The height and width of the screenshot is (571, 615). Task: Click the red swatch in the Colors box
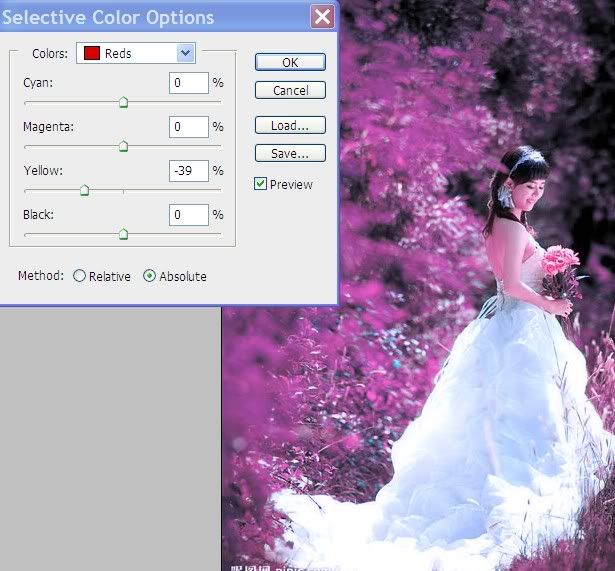coord(91,53)
